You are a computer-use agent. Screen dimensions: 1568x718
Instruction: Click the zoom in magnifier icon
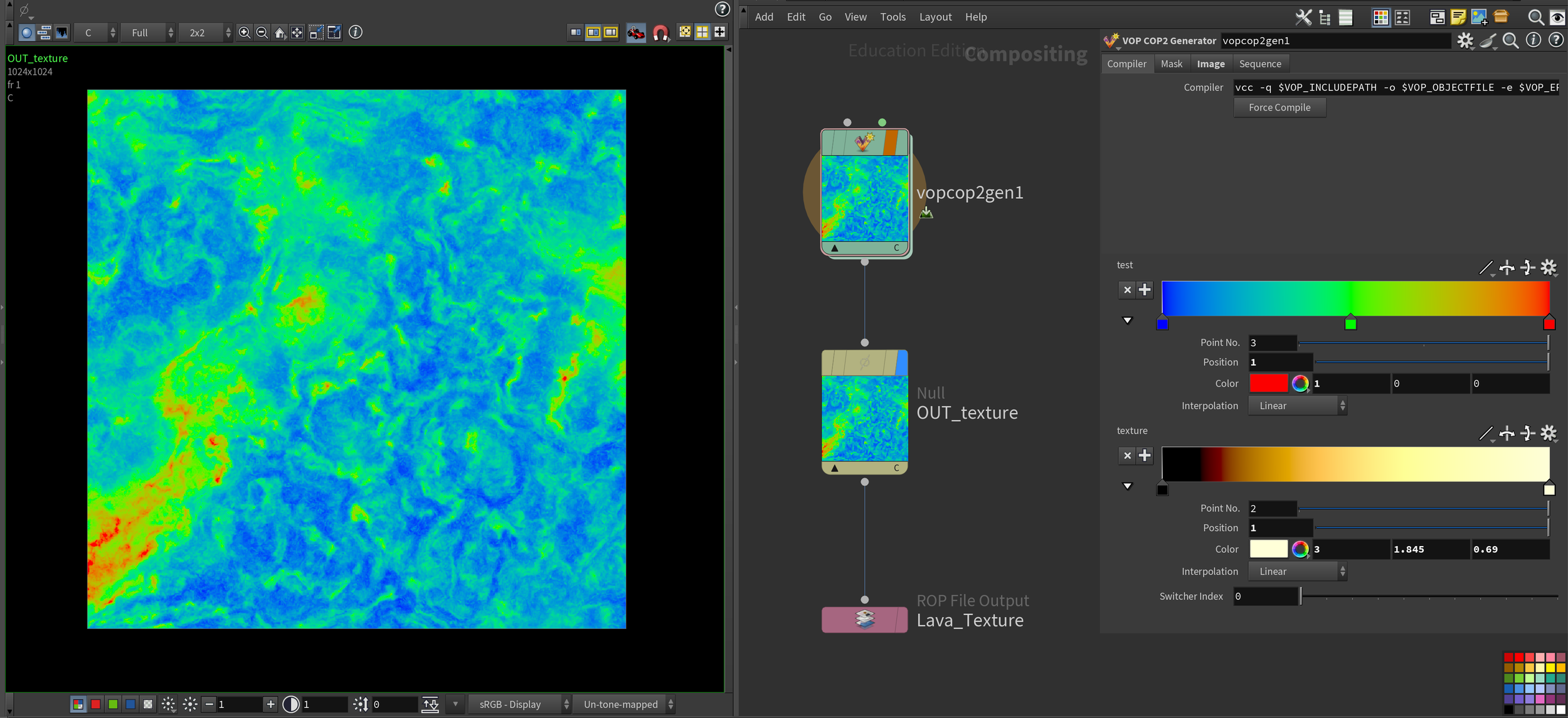click(x=245, y=33)
